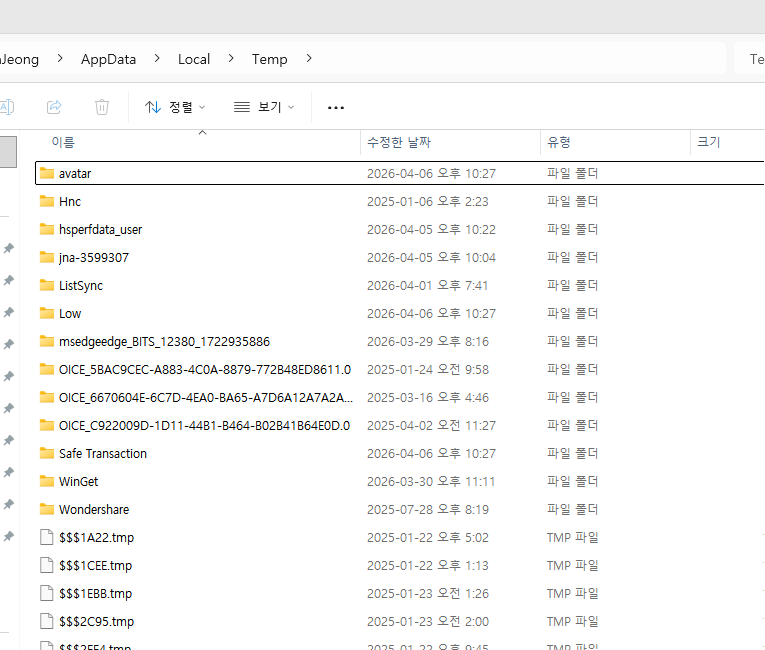Click the hsperfdata_user folder icon
The image size is (765, 650).
point(47,229)
